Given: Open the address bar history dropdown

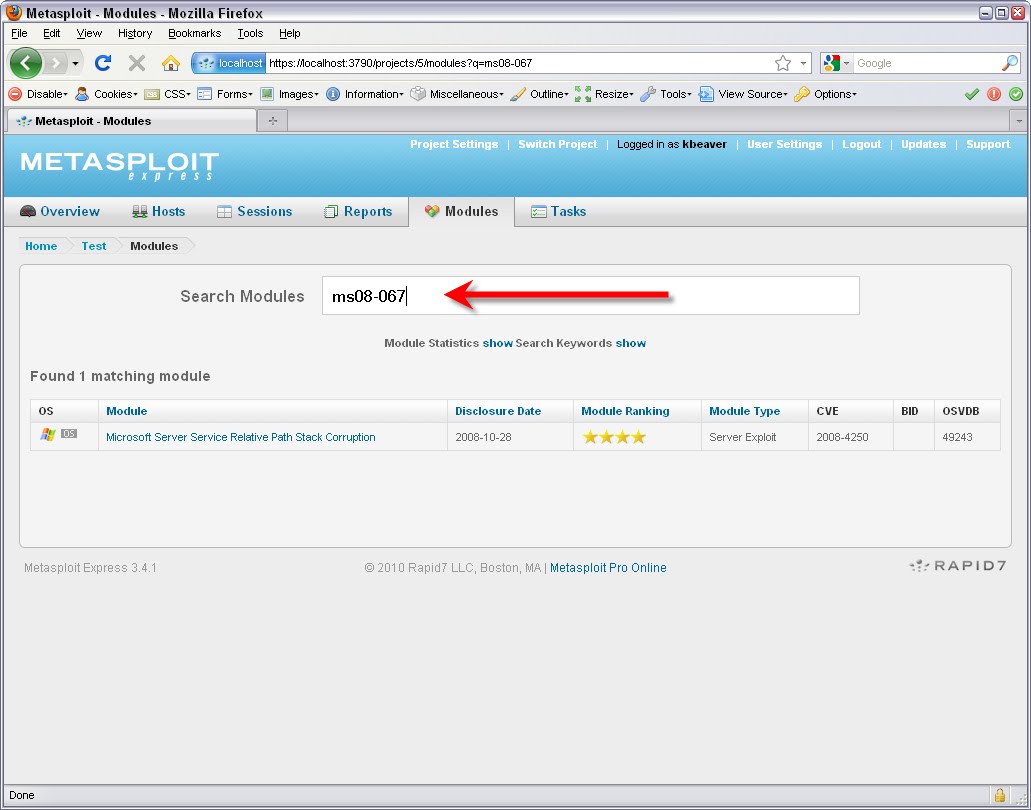Looking at the screenshot, I should (x=803, y=64).
